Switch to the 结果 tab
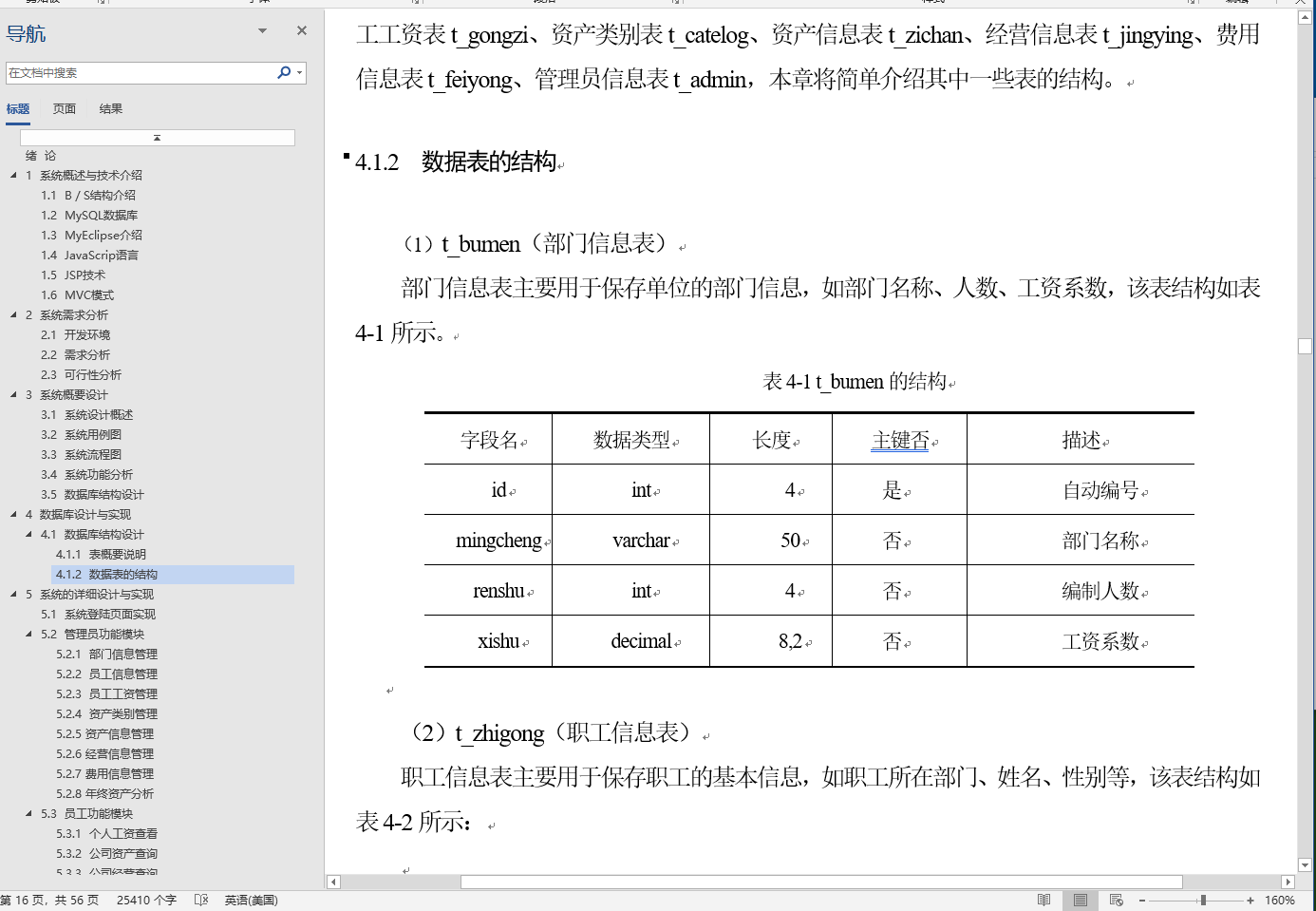 (110, 108)
